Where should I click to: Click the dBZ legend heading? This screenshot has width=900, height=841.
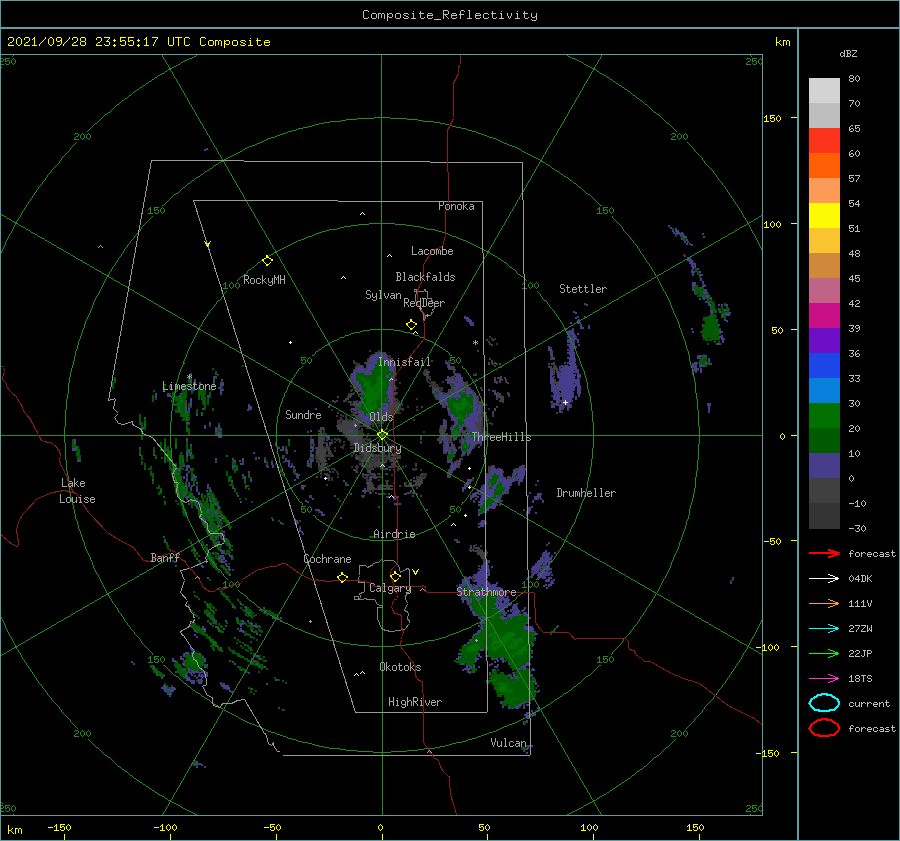[848, 53]
